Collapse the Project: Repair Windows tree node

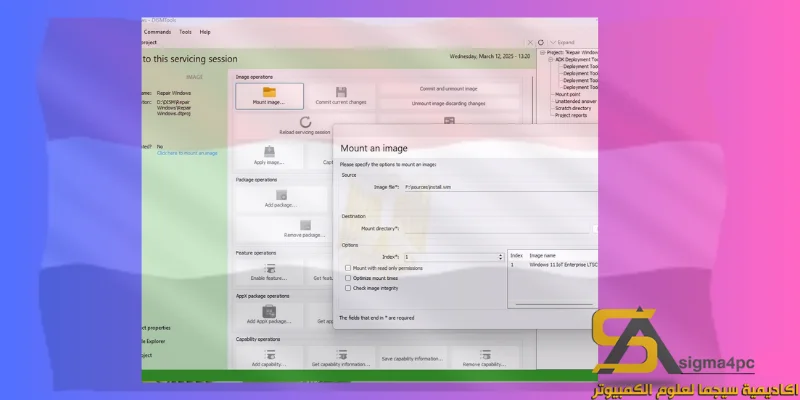click(x=543, y=53)
